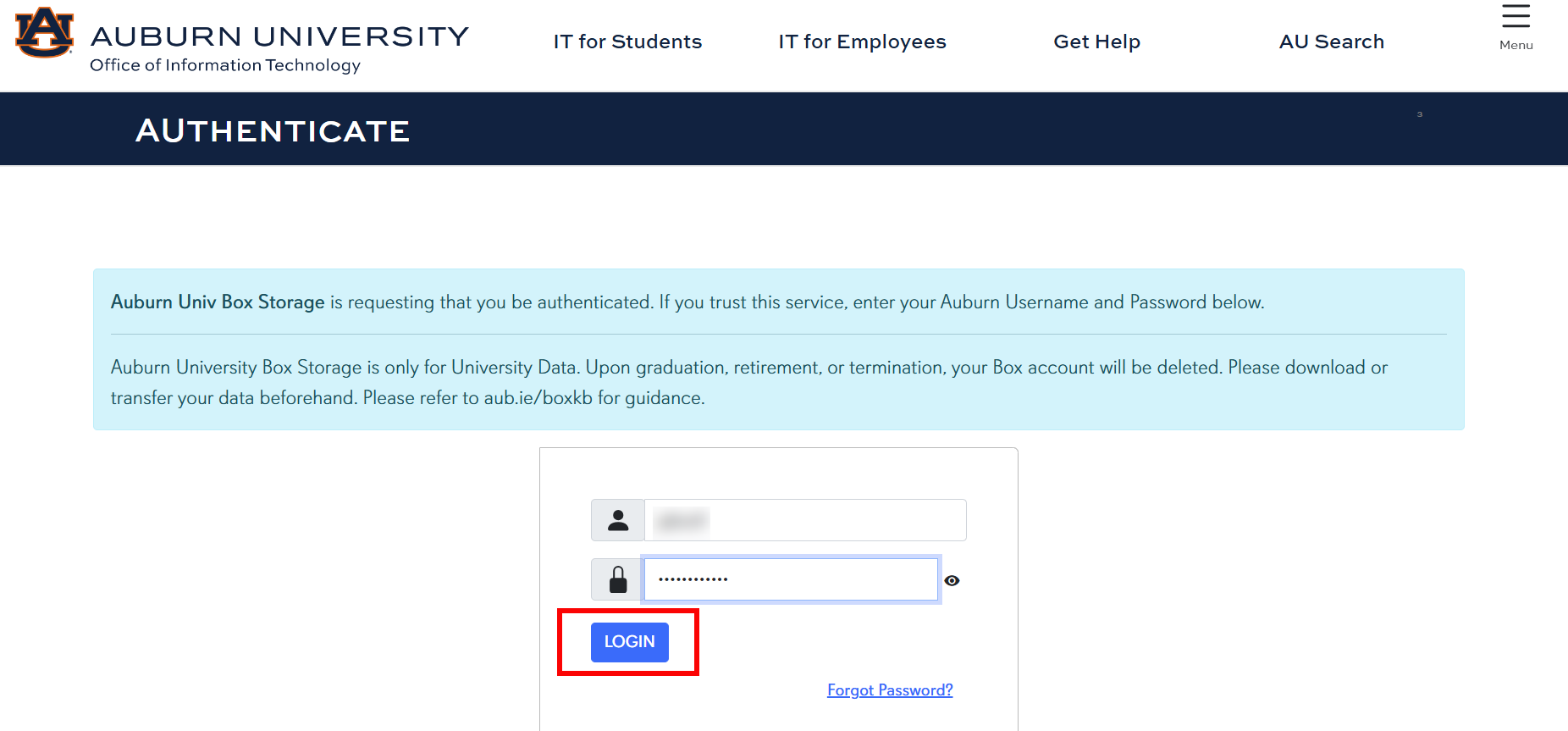Click the aub.ie/boxkb guidance reference

[x=538, y=398]
